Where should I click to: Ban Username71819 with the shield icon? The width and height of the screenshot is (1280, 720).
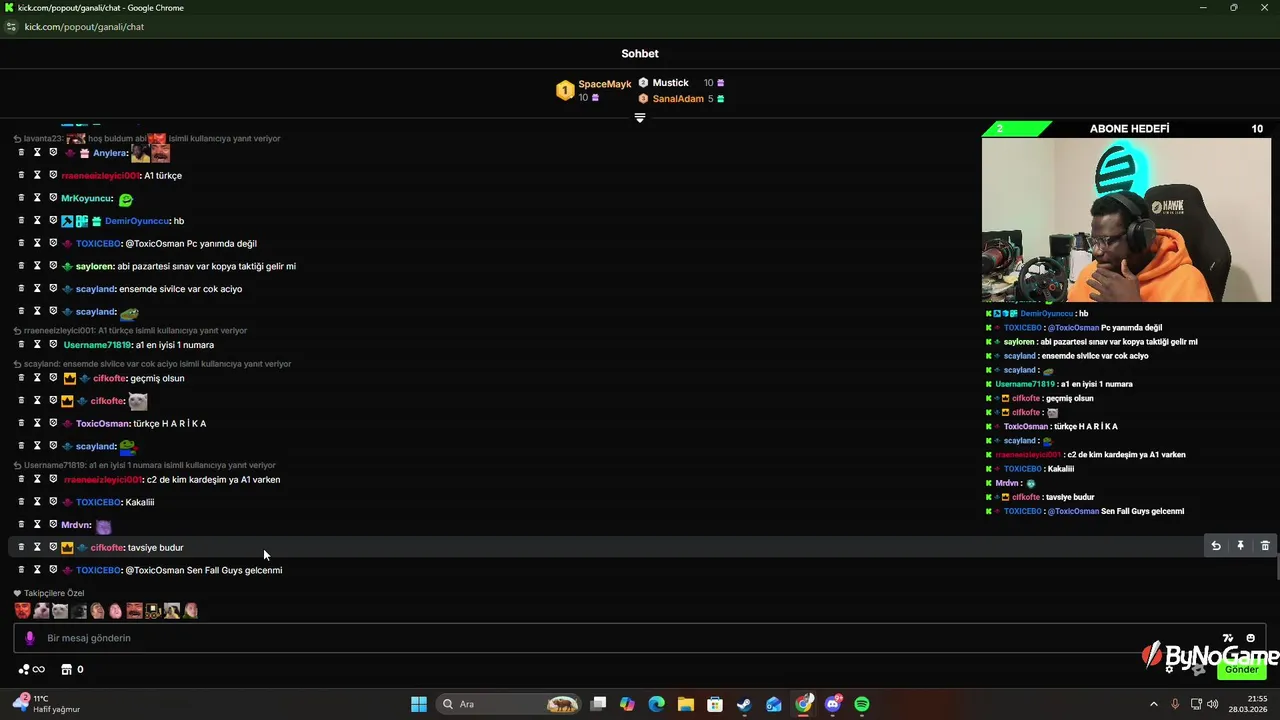(x=53, y=344)
